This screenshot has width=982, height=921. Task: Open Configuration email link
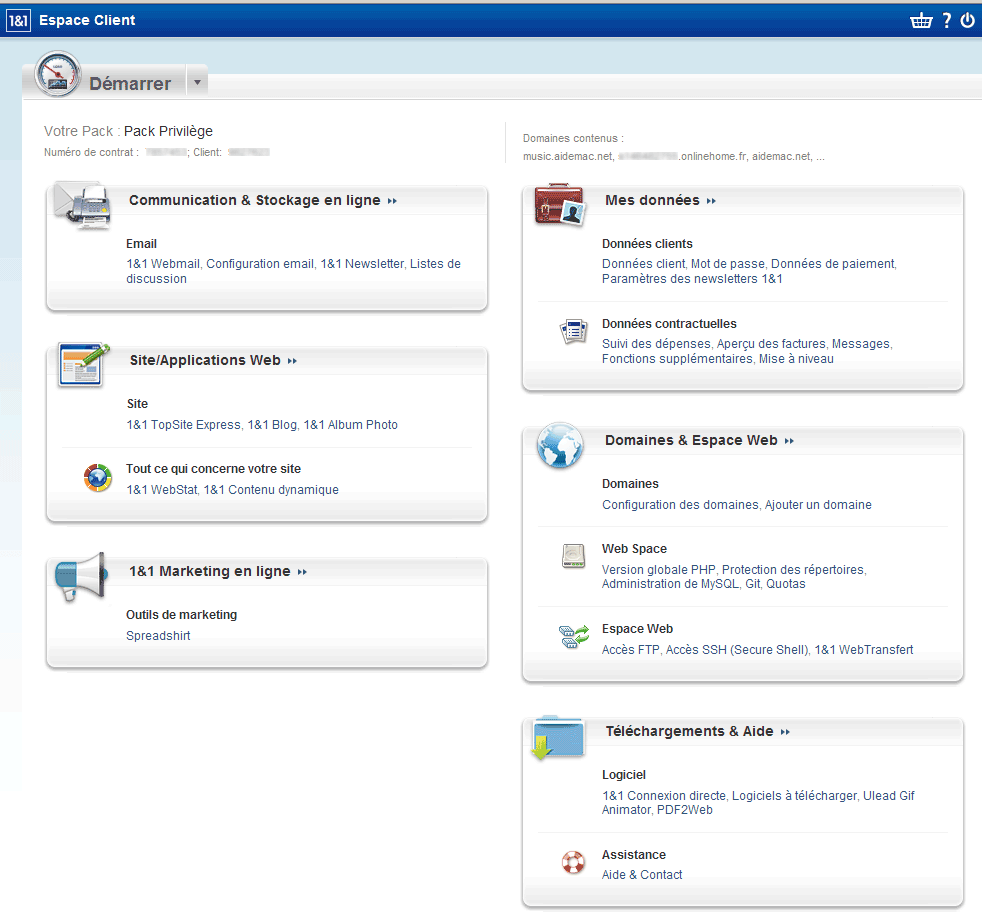[260, 264]
